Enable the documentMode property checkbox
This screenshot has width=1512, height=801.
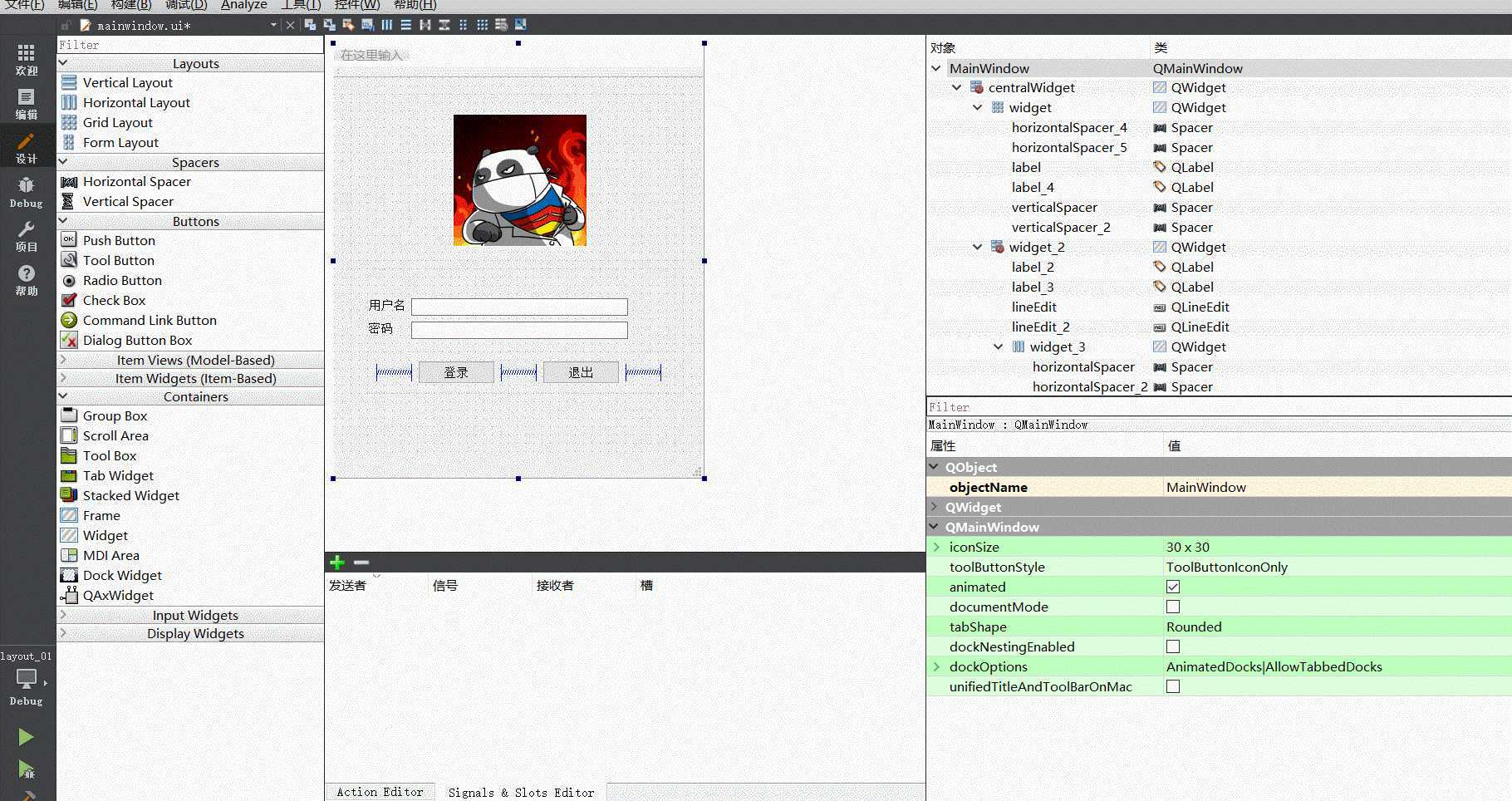click(1173, 607)
